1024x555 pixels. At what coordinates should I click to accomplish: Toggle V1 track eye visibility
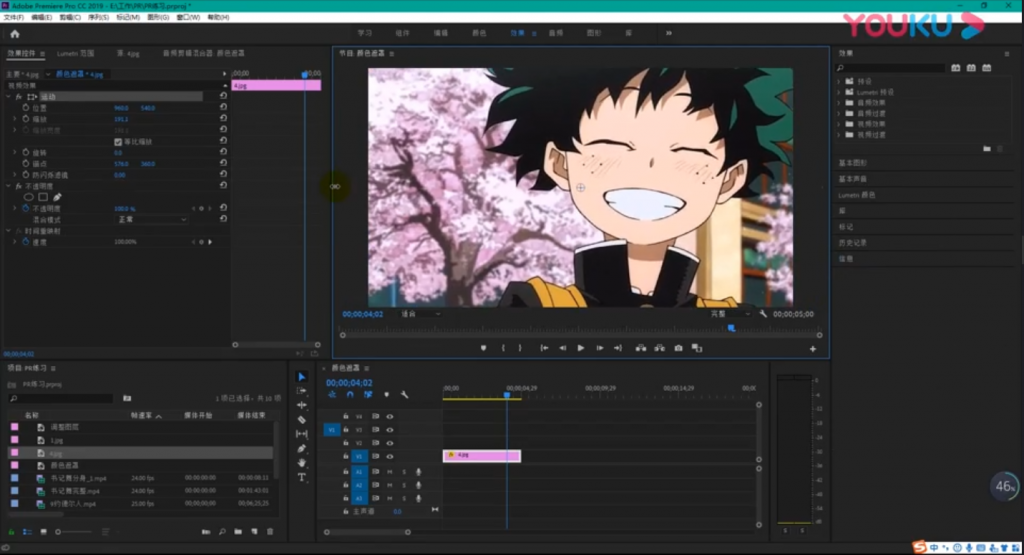pos(390,456)
